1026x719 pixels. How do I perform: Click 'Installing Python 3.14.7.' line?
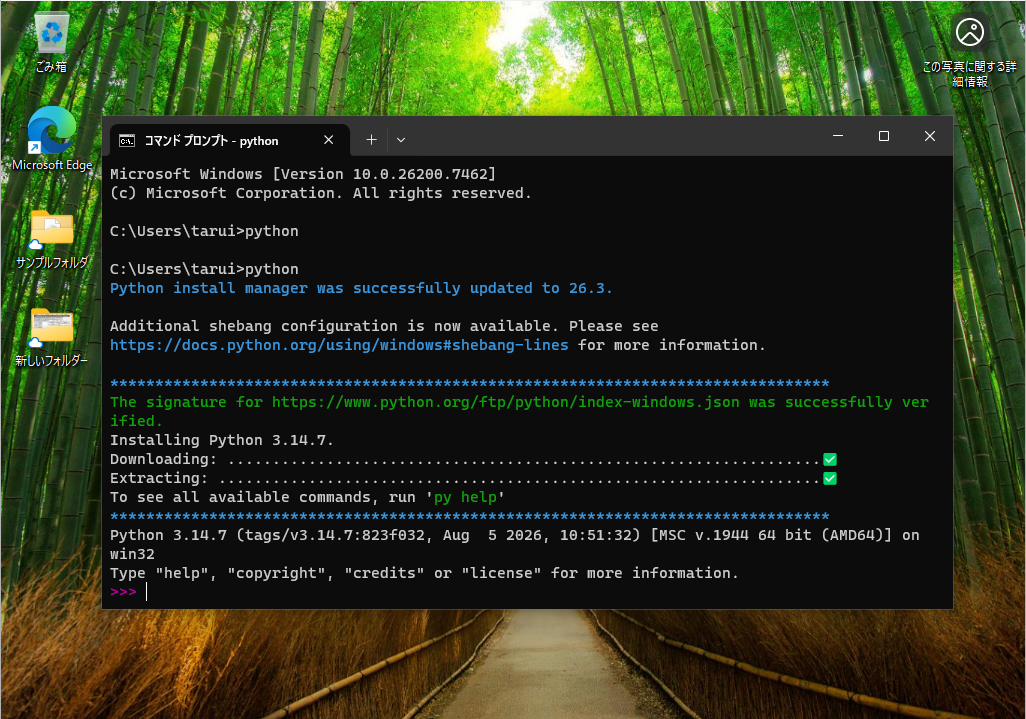tap(222, 440)
